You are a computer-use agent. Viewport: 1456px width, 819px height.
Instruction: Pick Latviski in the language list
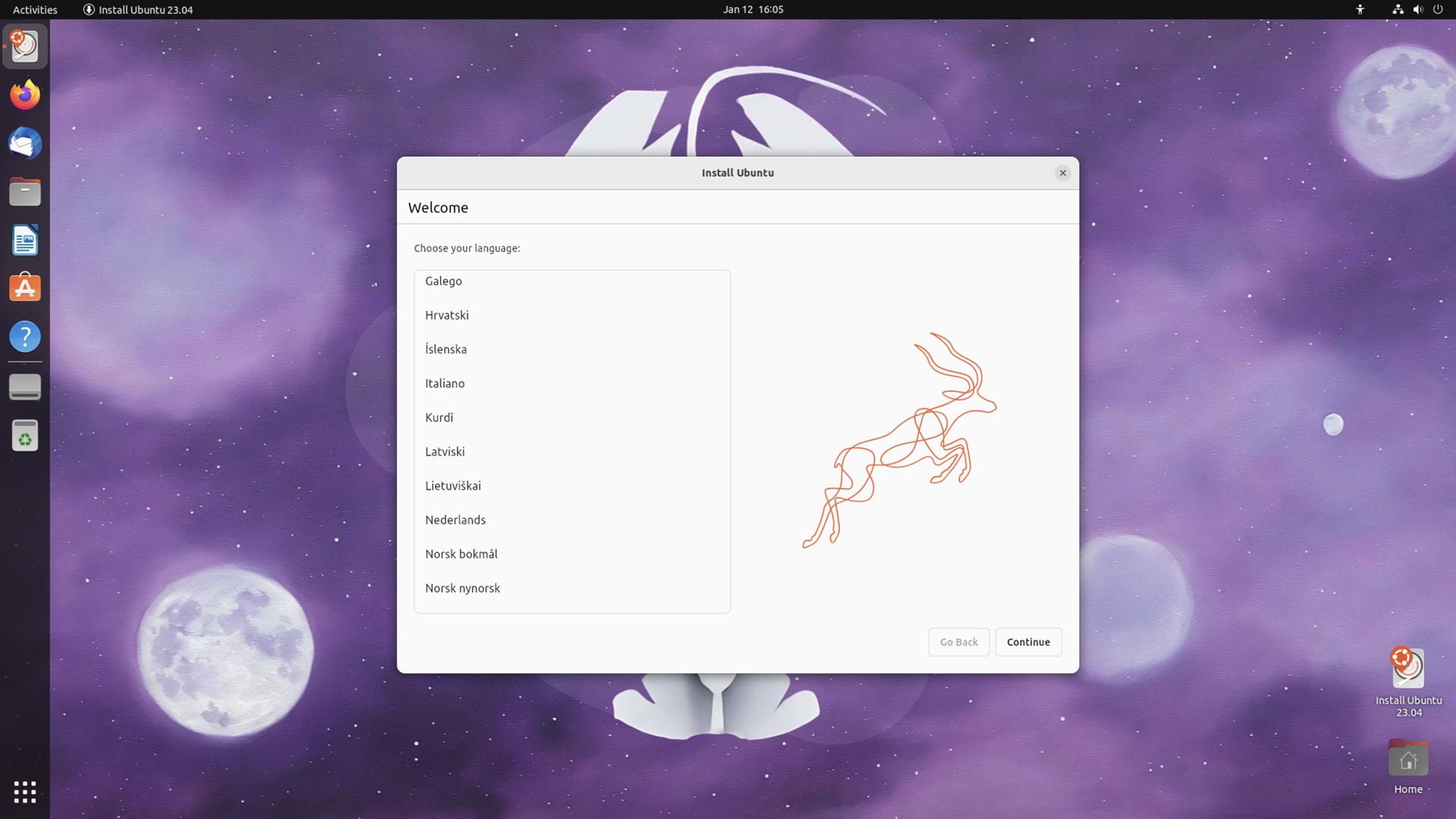pyautogui.click(x=573, y=452)
